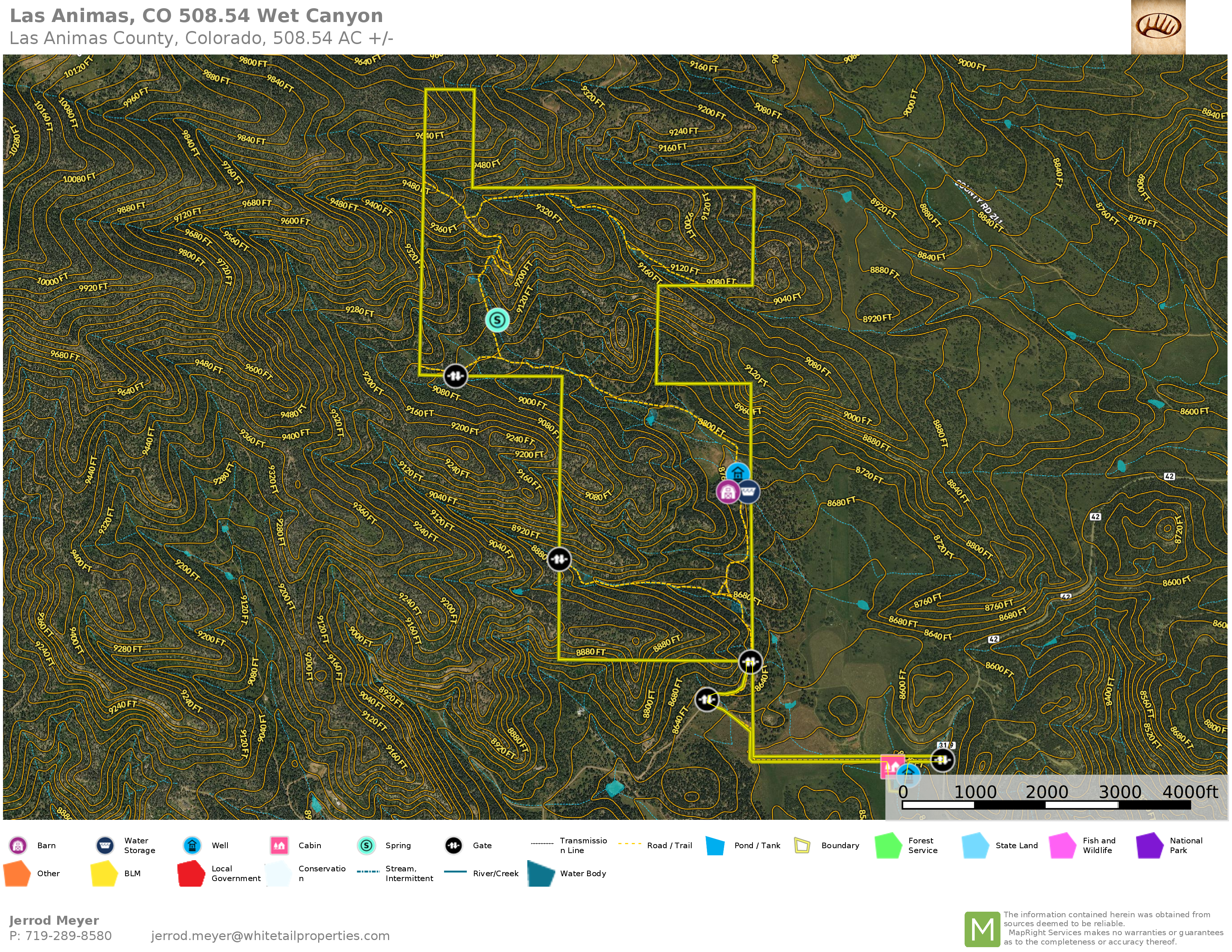Click the Spring marker on the map
1232x952 pixels.
click(497, 320)
